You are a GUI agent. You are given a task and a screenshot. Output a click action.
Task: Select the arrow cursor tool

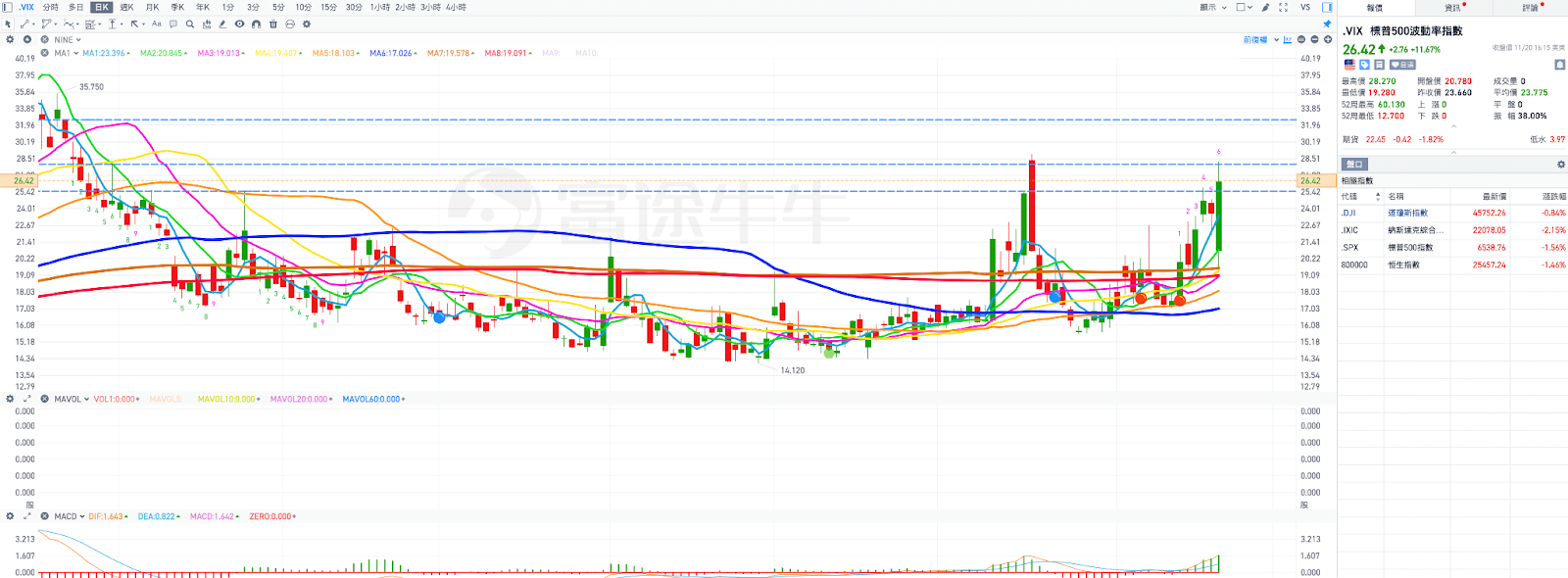[x=8, y=24]
